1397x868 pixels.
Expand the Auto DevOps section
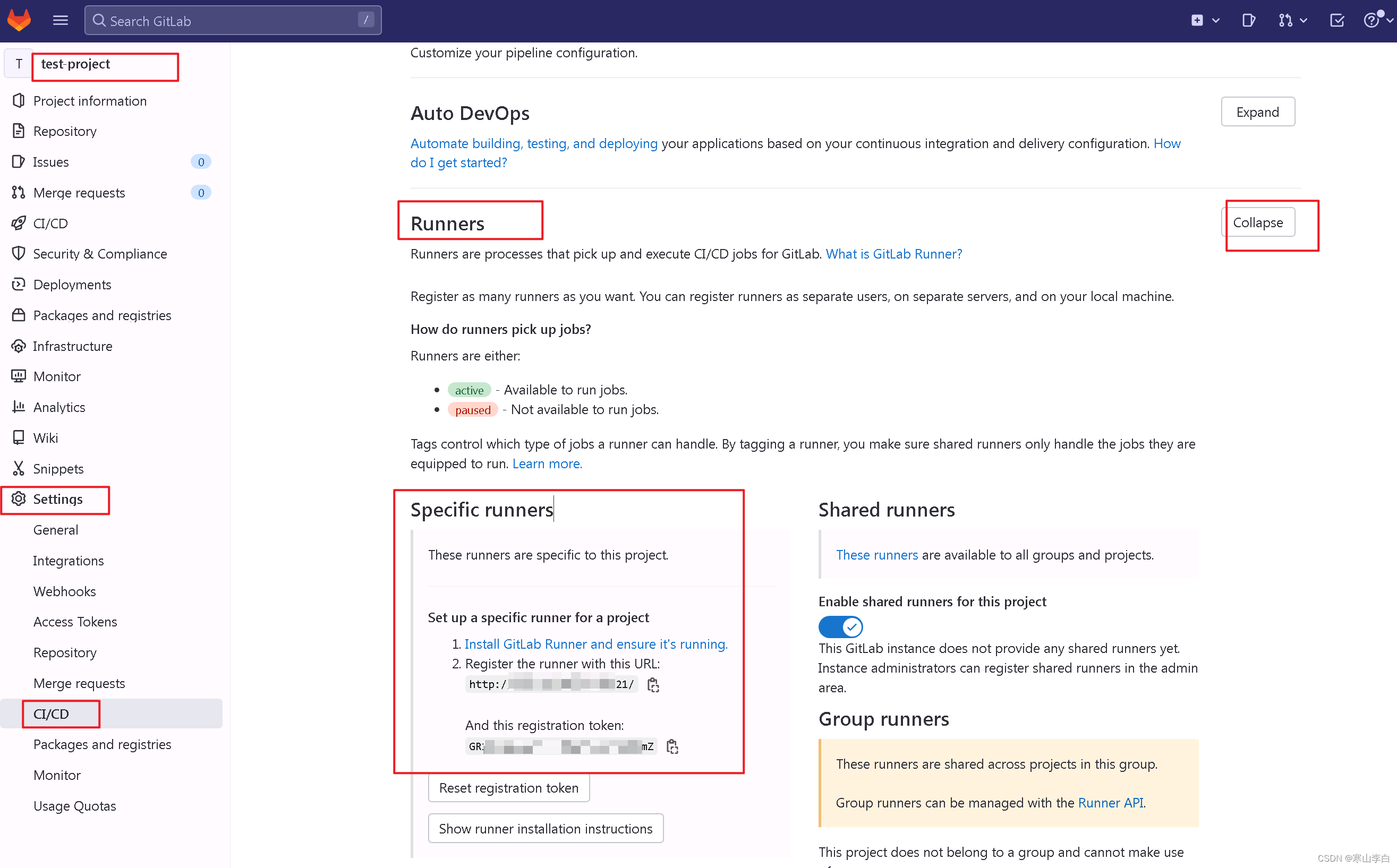point(1258,112)
